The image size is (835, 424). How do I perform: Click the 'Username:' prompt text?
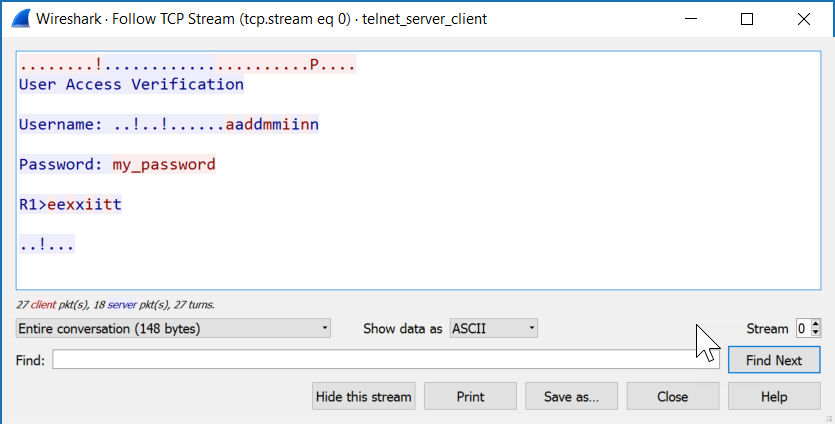tap(60, 125)
